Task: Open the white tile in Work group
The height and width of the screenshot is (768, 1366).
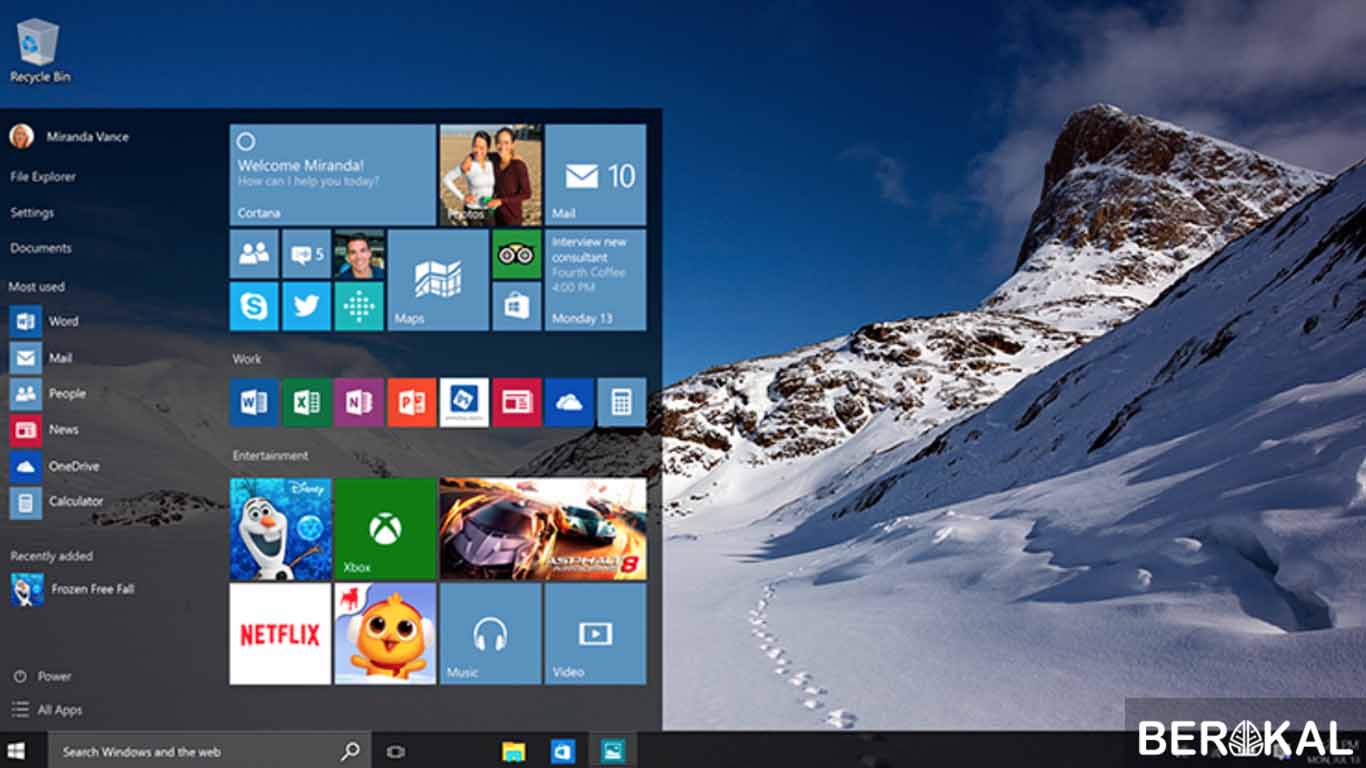Action: (464, 402)
